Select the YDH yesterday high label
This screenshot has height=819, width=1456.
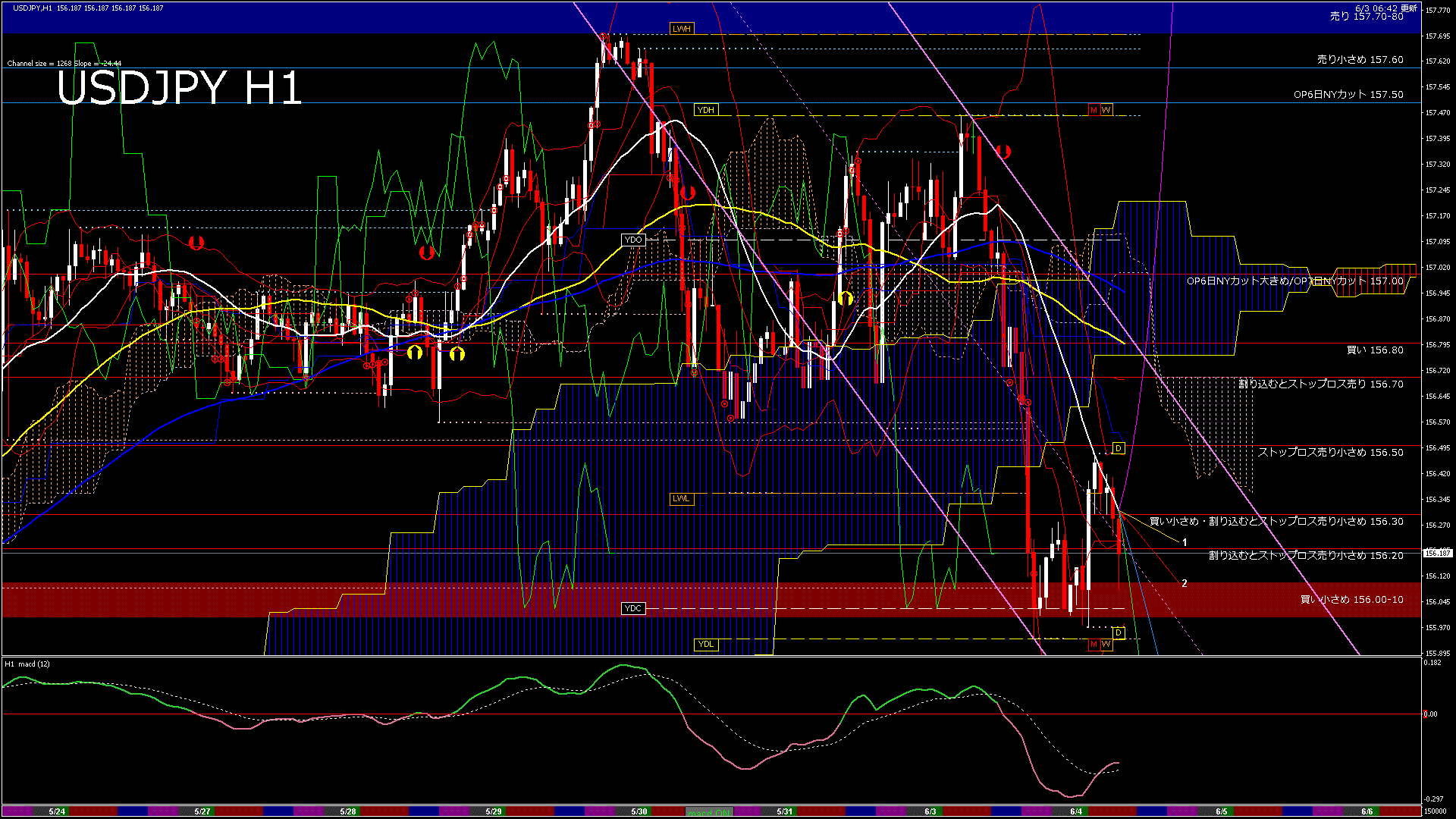(x=706, y=110)
